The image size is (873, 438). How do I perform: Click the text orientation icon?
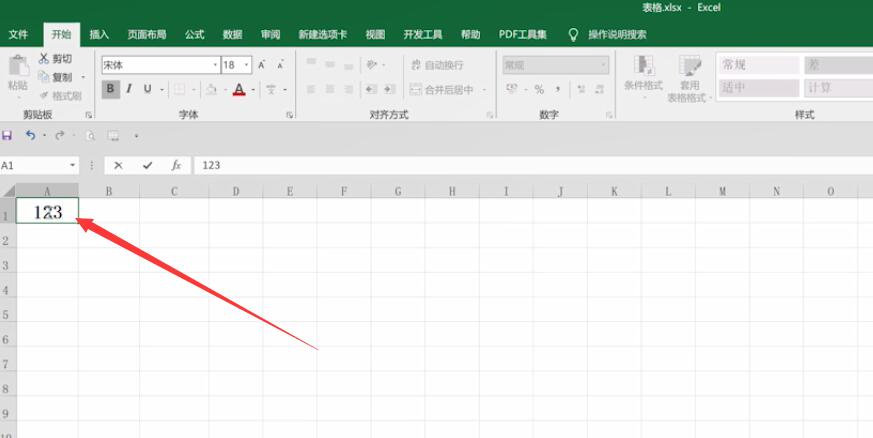coord(372,65)
